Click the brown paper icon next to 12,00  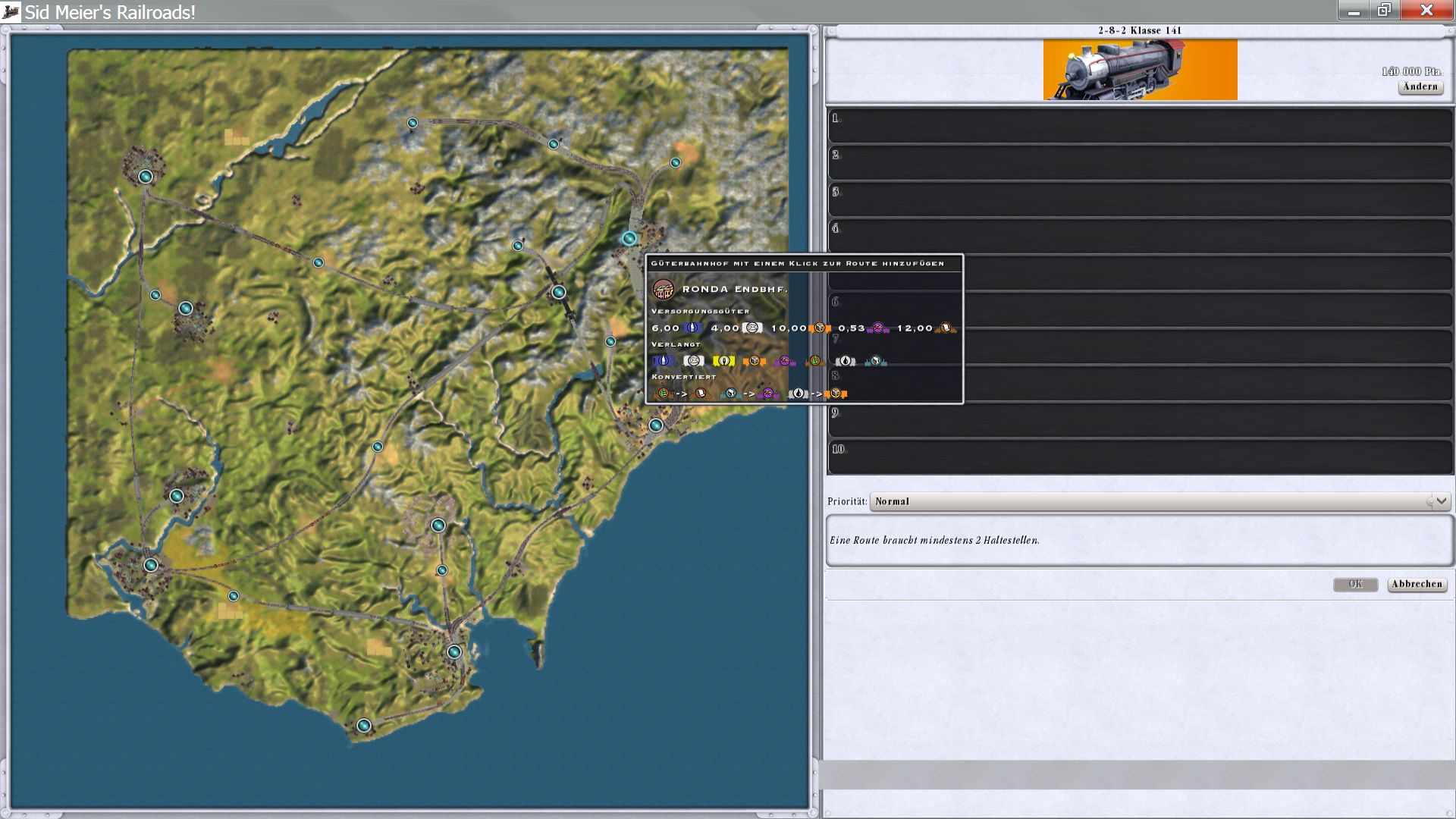click(946, 328)
